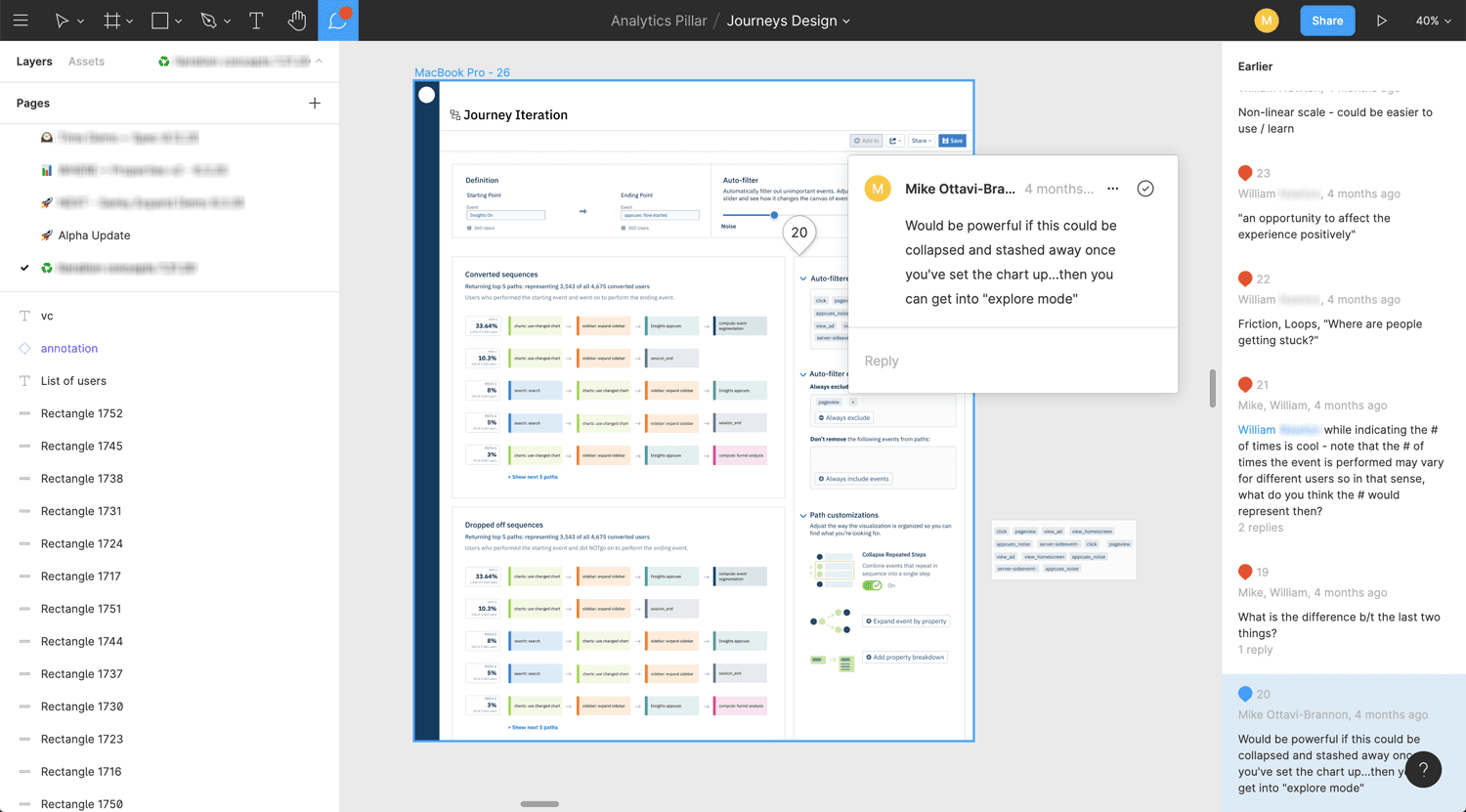This screenshot has width=1466, height=812.
Task: Open the Journeys Design file name dropdown
Action: 788,21
